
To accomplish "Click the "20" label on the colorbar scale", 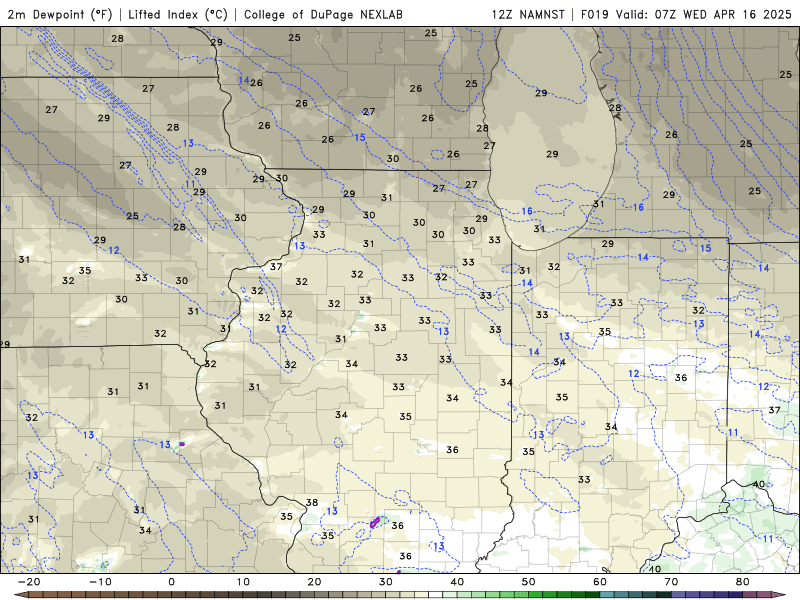I will click(314, 582).
